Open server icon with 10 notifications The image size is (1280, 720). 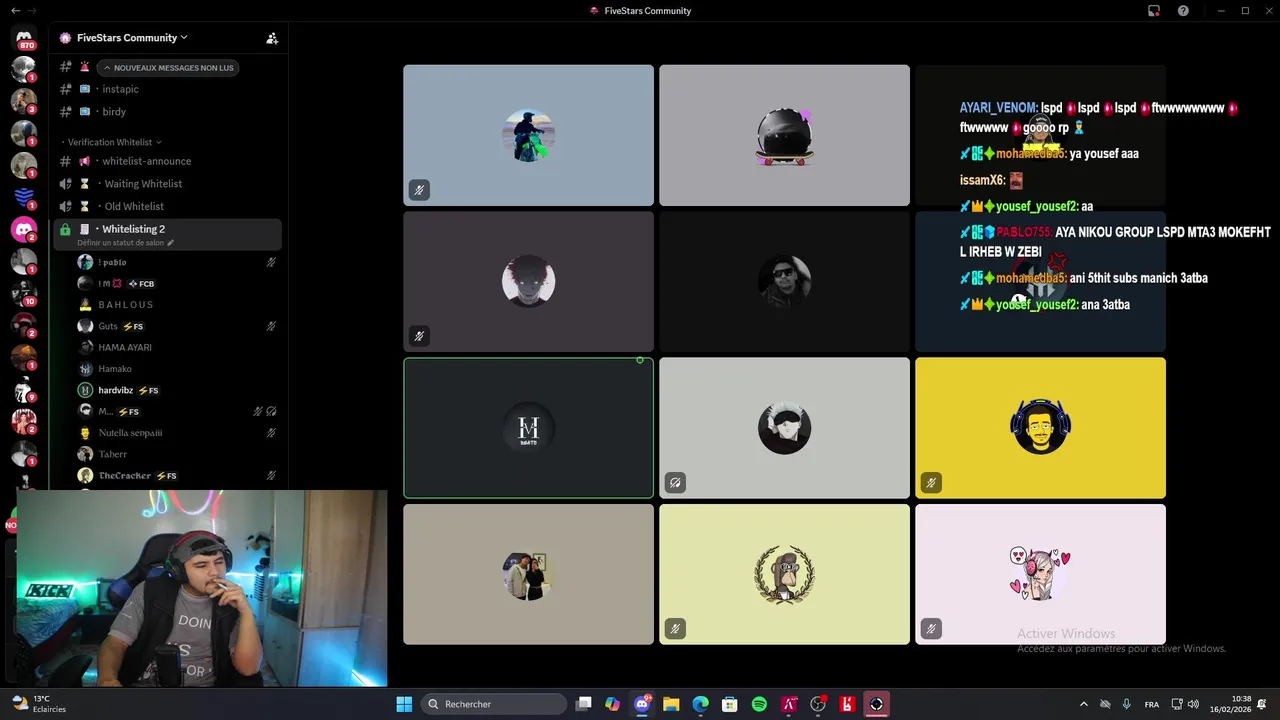pos(24,293)
